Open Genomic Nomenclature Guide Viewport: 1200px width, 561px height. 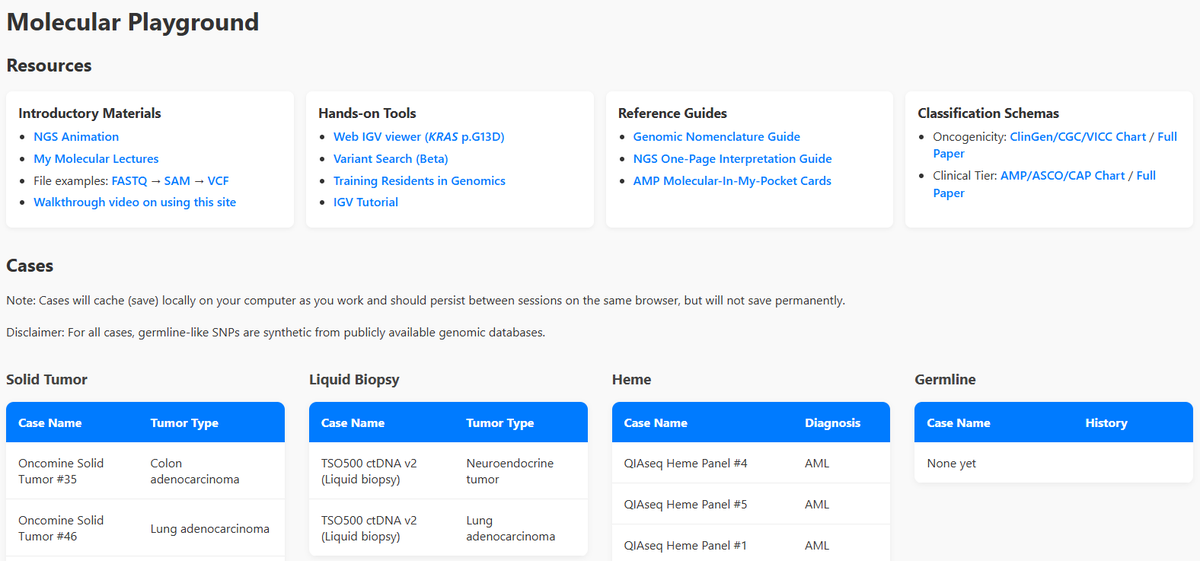(x=716, y=137)
